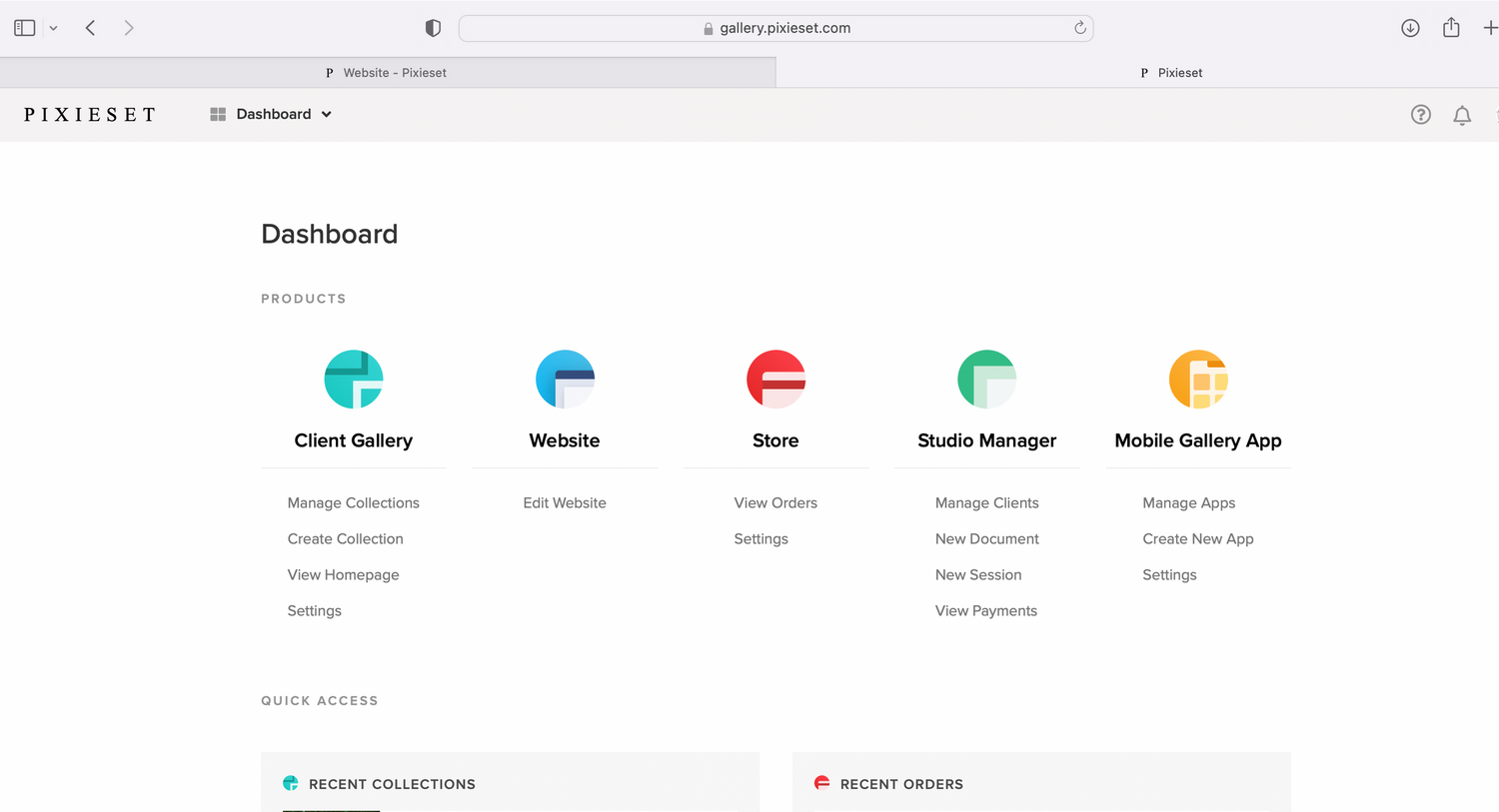Go back with Safari back arrow

tap(90, 28)
